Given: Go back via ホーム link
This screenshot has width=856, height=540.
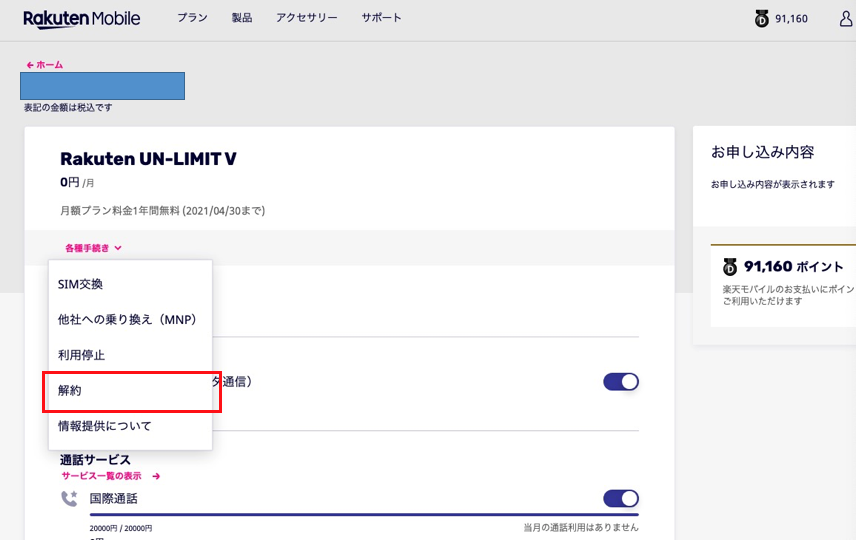Looking at the screenshot, I should point(45,64).
